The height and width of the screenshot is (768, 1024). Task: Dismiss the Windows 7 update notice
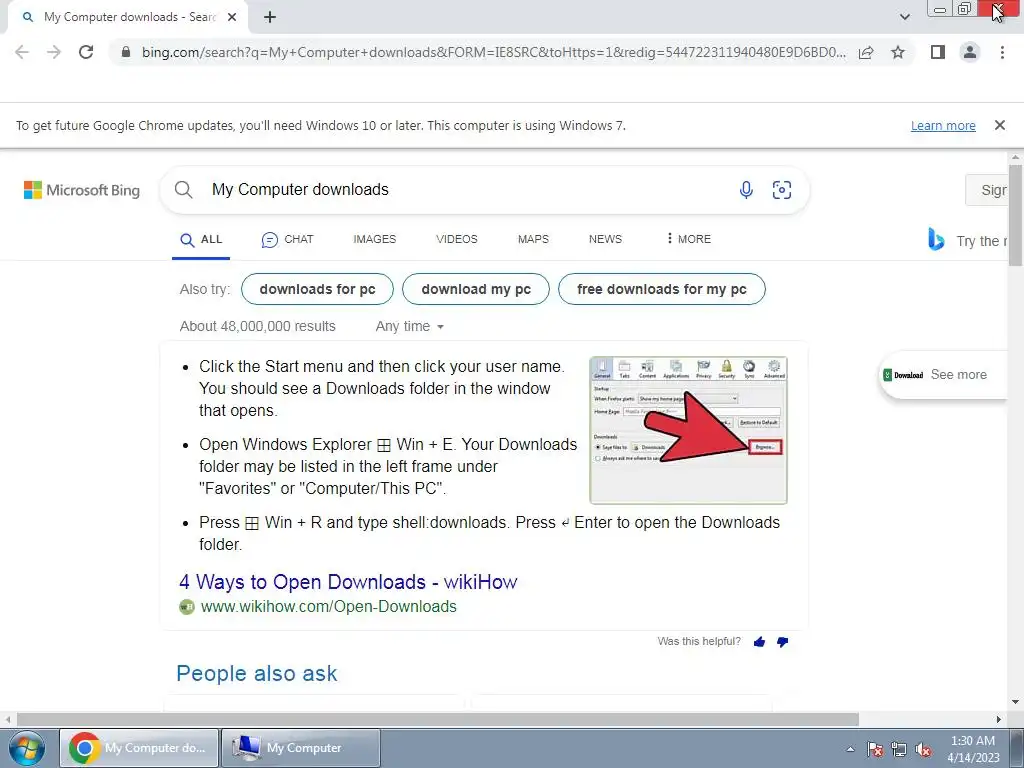point(999,125)
